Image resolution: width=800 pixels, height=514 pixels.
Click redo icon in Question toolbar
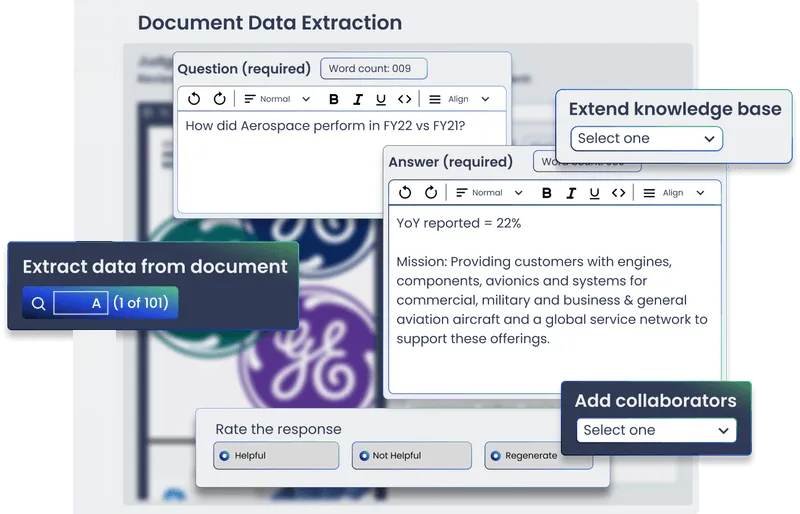pos(219,99)
